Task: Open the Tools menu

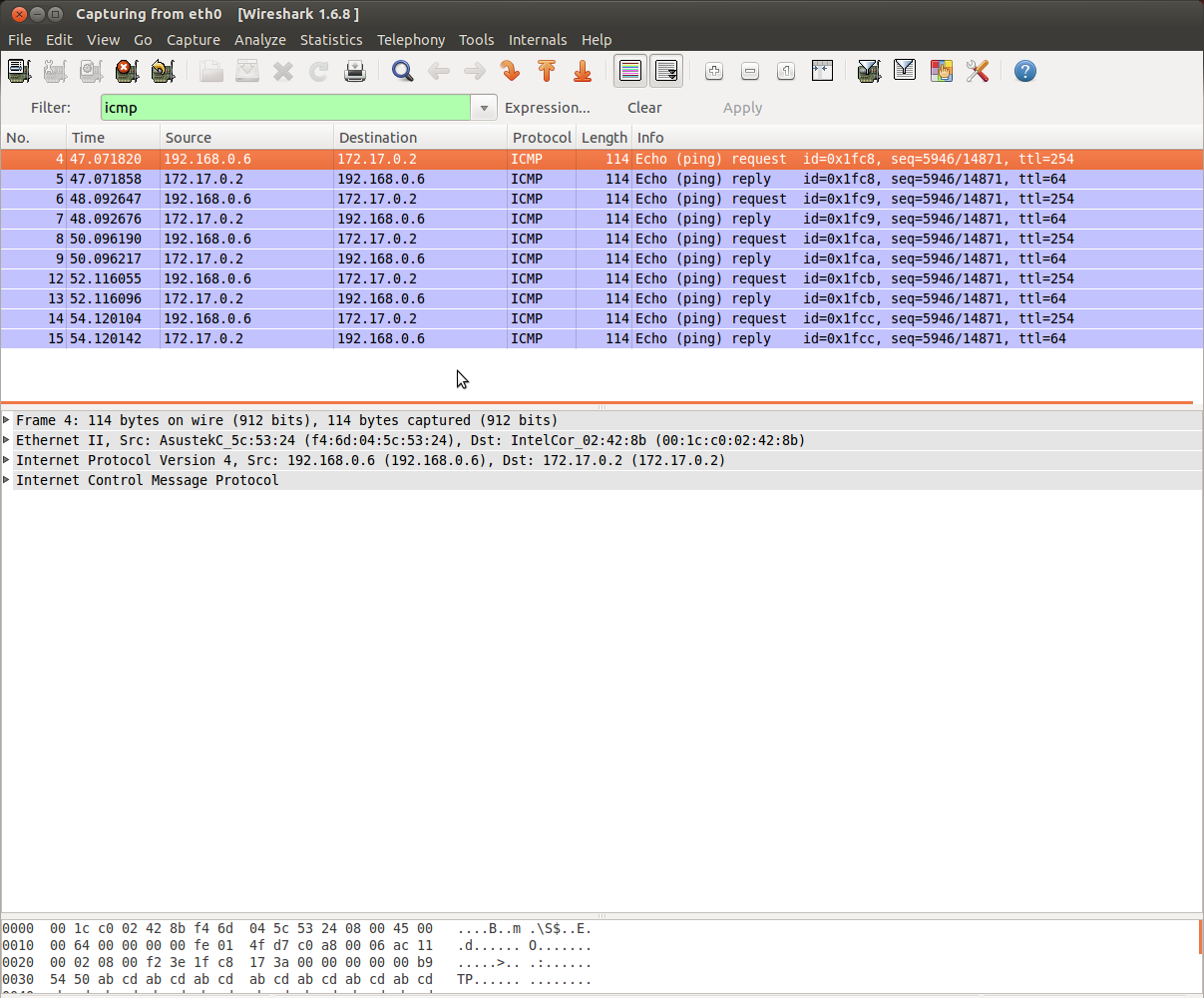Action: tap(477, 40)
